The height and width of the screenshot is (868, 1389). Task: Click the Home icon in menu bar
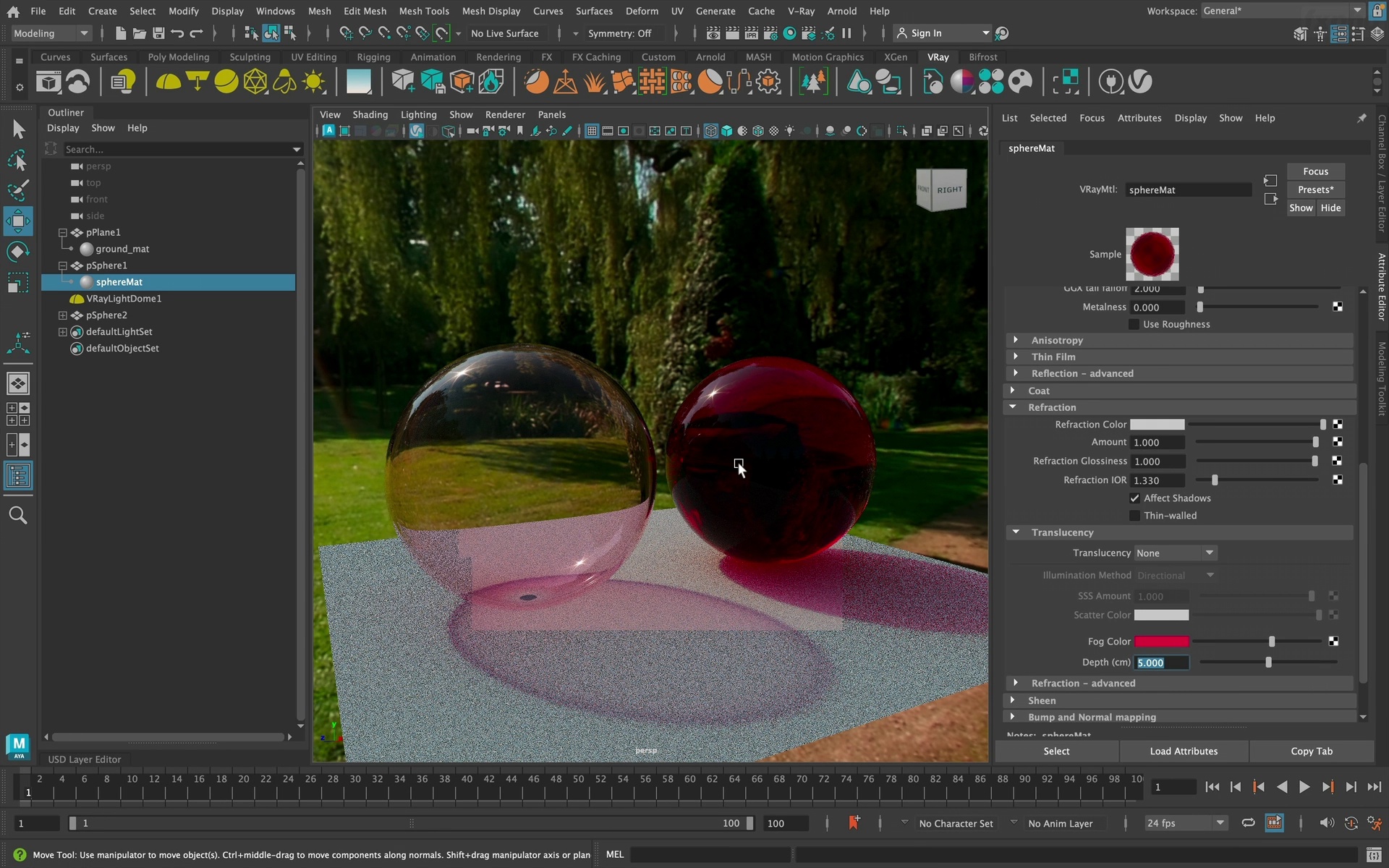coord(13,12)
